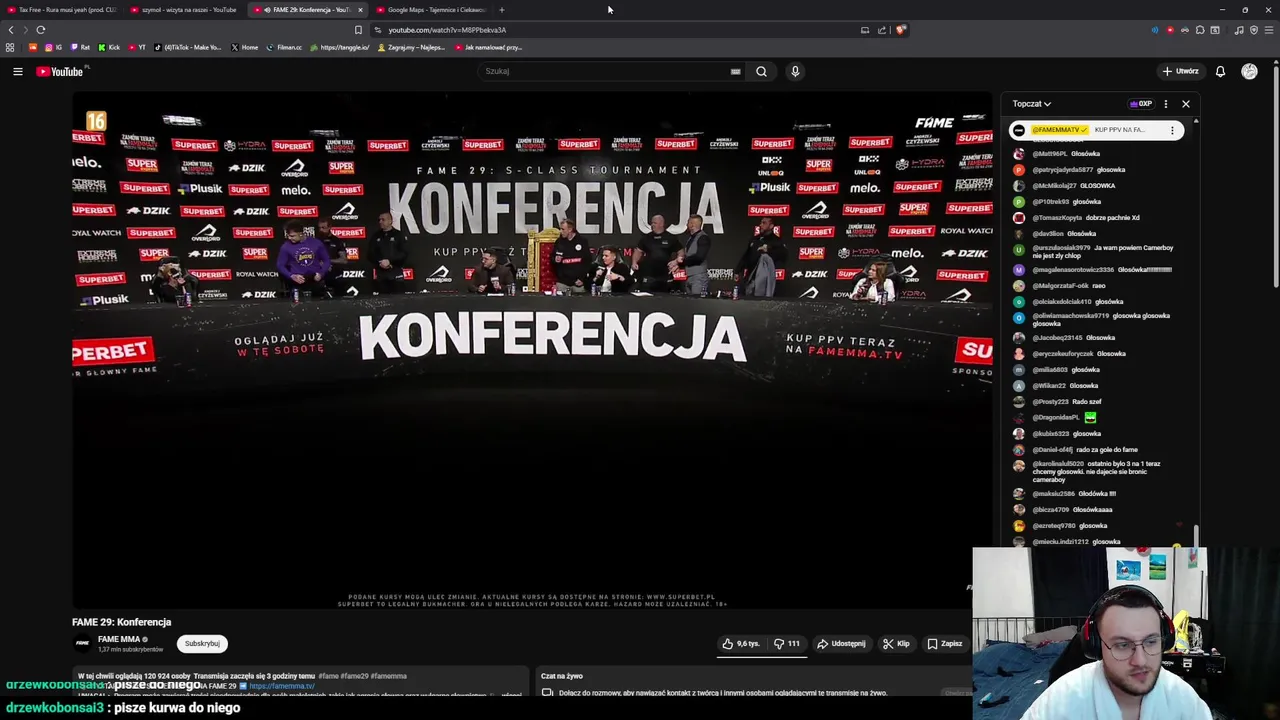Image resolution: width=1280 pixels, height=720 pixels.
Task: Dislike the video with thumbs-down button
Action: pos(787,644)
